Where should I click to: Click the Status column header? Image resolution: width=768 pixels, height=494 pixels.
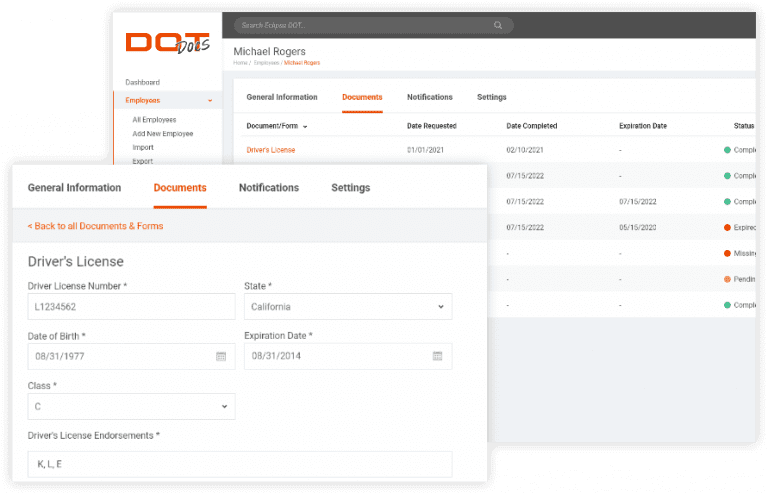tap(744, 126)
